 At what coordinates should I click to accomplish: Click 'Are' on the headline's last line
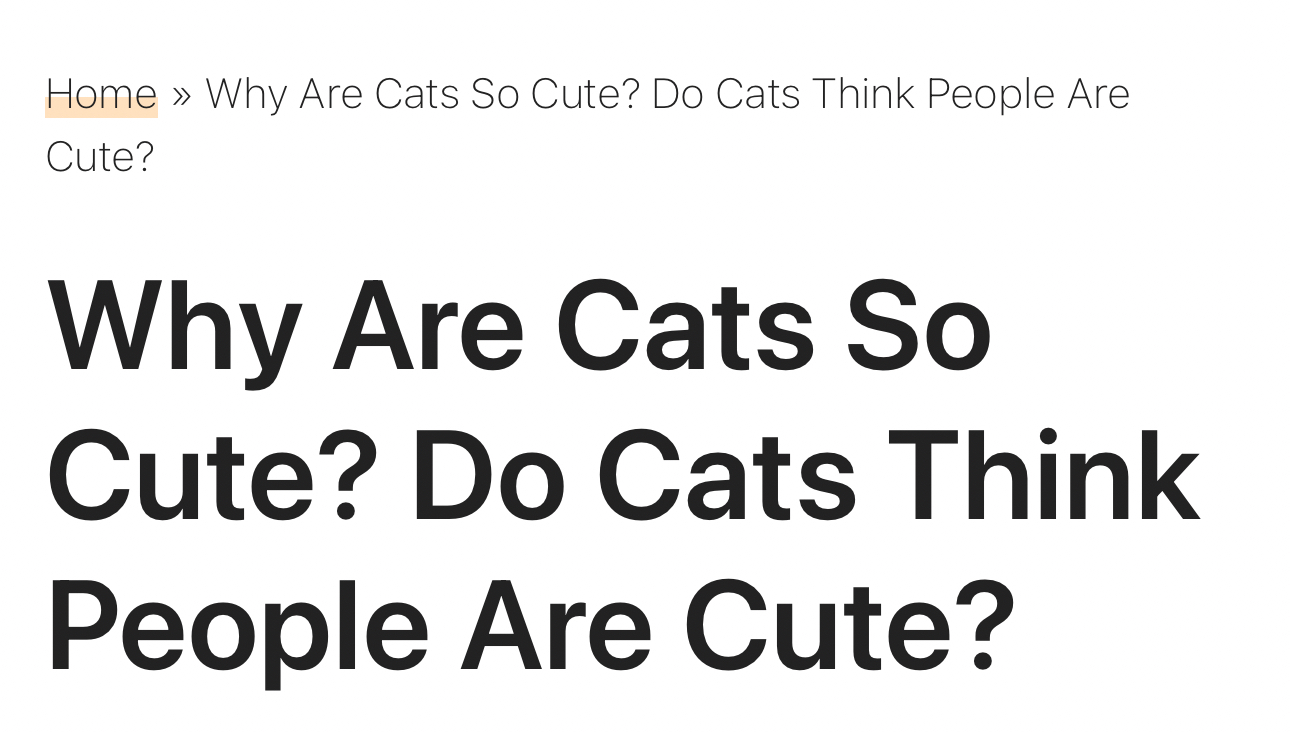(556, 628)
